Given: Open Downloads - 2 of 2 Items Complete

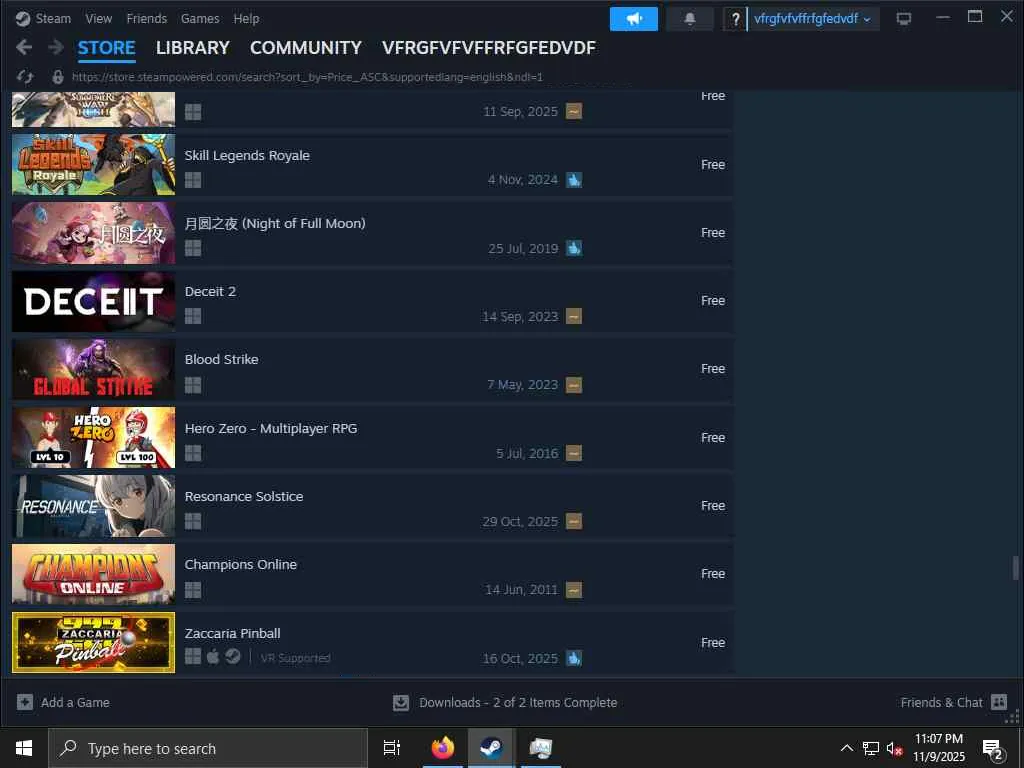Looking at the screenshot, I should tap(505, 703).
